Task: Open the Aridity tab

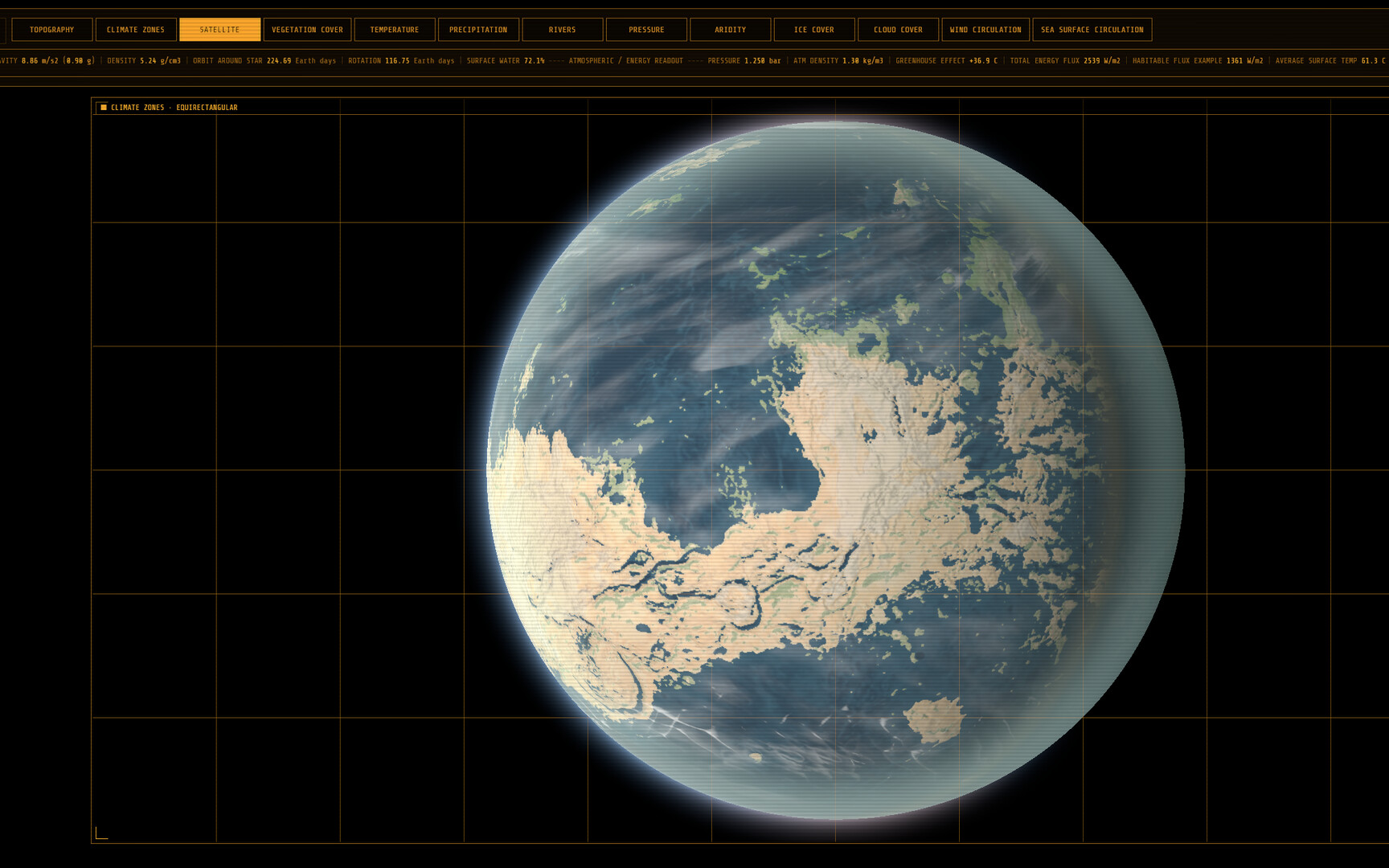Action: (x=731, y=30)
